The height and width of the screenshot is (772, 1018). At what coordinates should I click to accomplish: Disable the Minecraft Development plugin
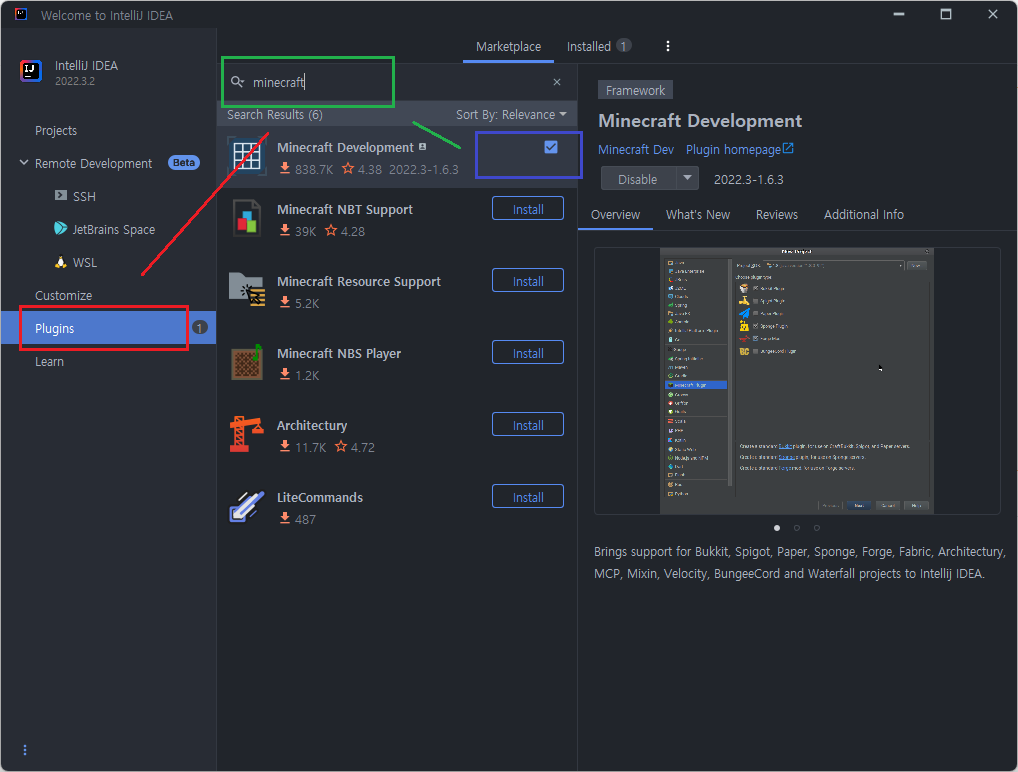tap(638, 179)
